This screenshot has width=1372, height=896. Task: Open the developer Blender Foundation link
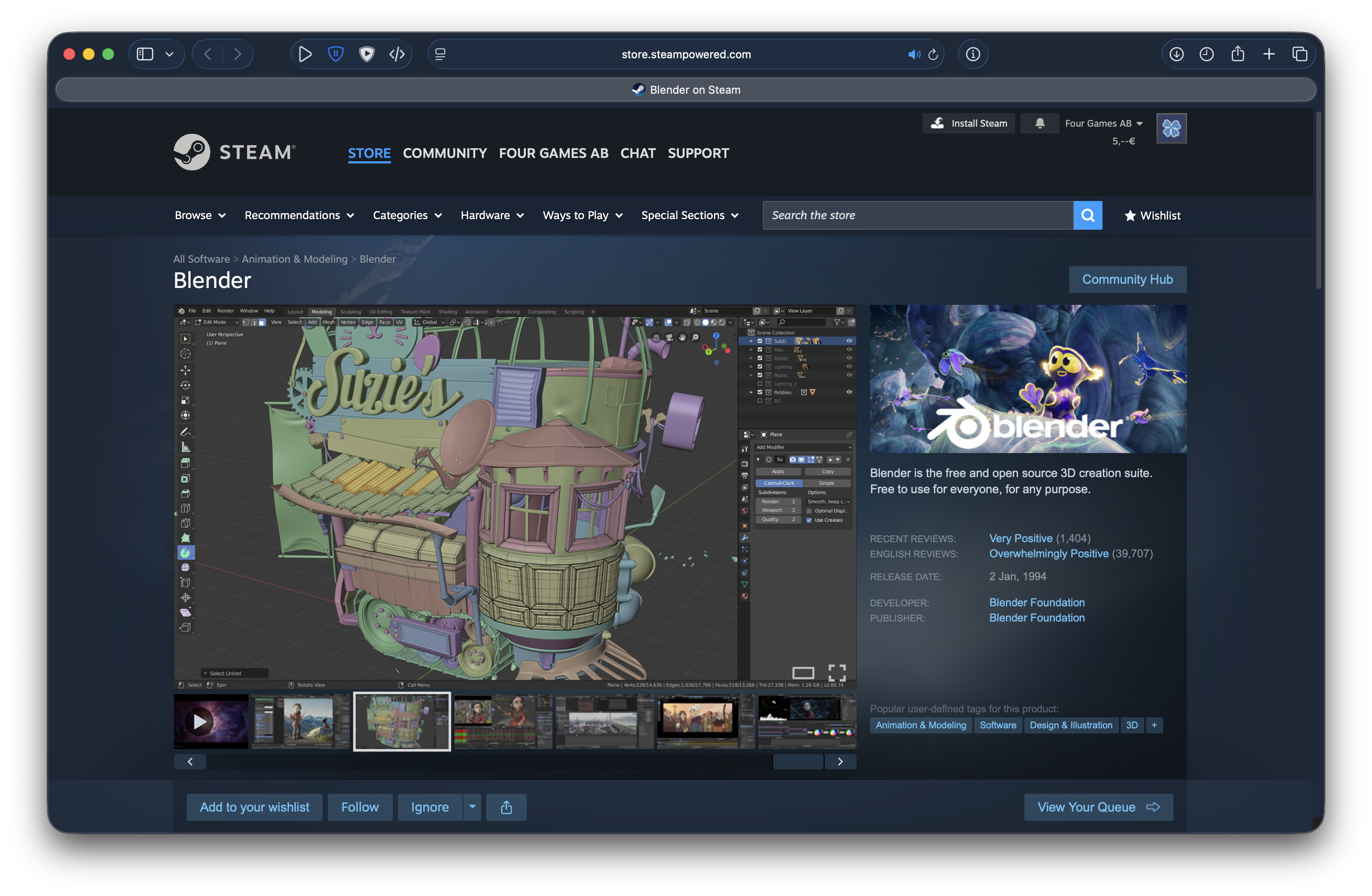(x=1037, y=603)
